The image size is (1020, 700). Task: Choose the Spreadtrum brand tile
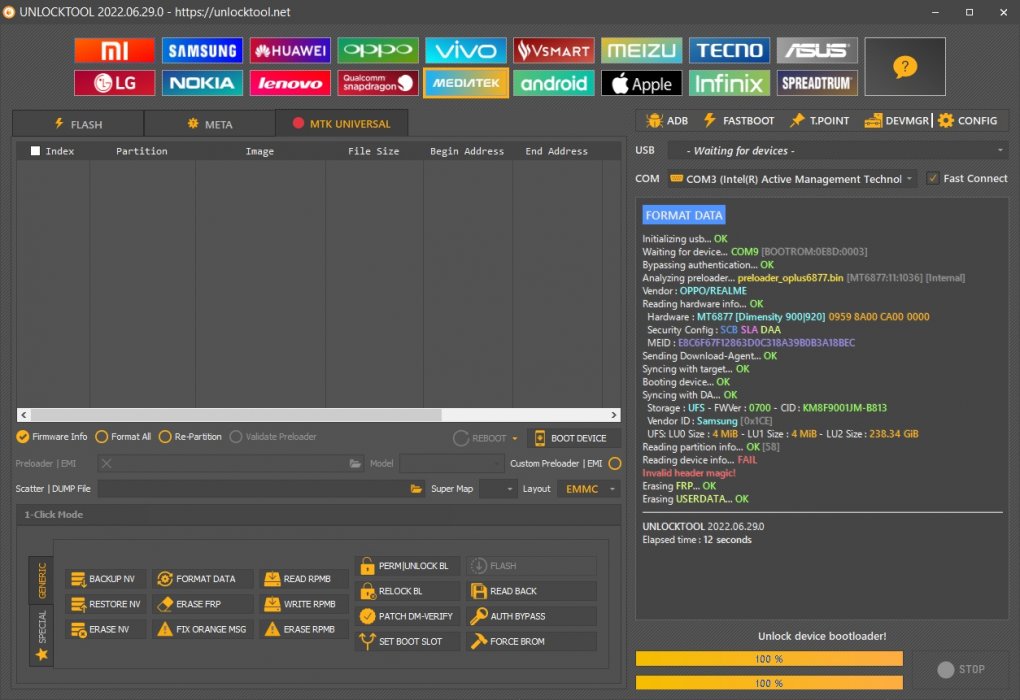817,83
